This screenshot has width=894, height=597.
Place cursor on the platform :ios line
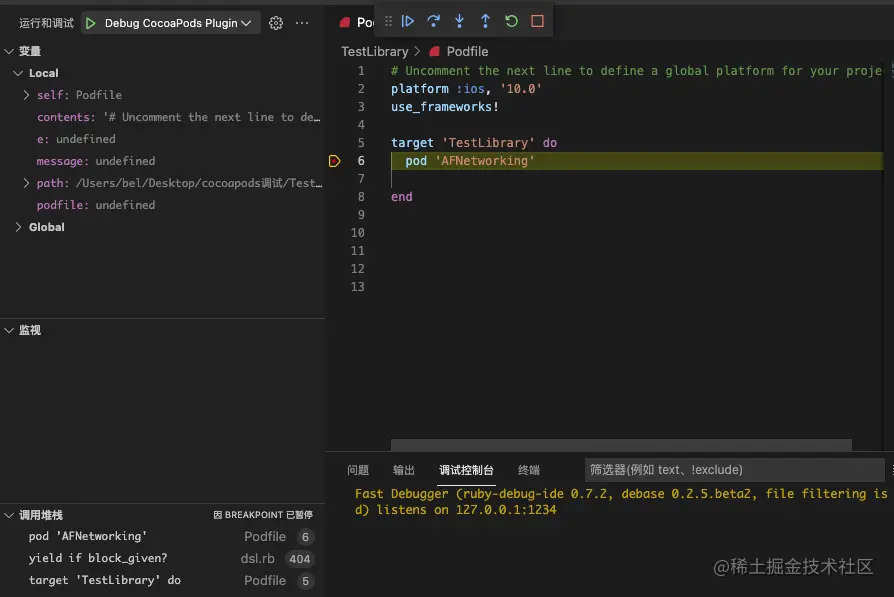pos(466,89)
